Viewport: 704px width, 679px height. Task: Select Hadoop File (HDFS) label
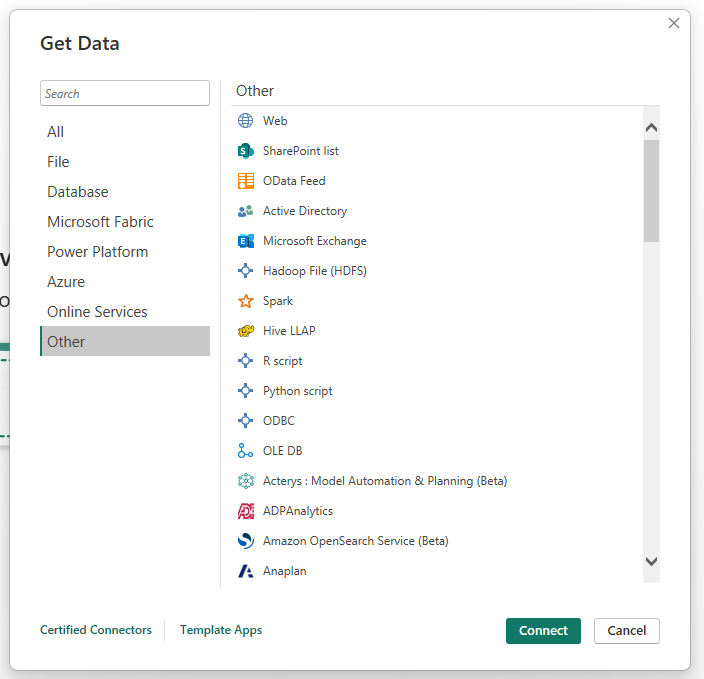pos(315,271)
